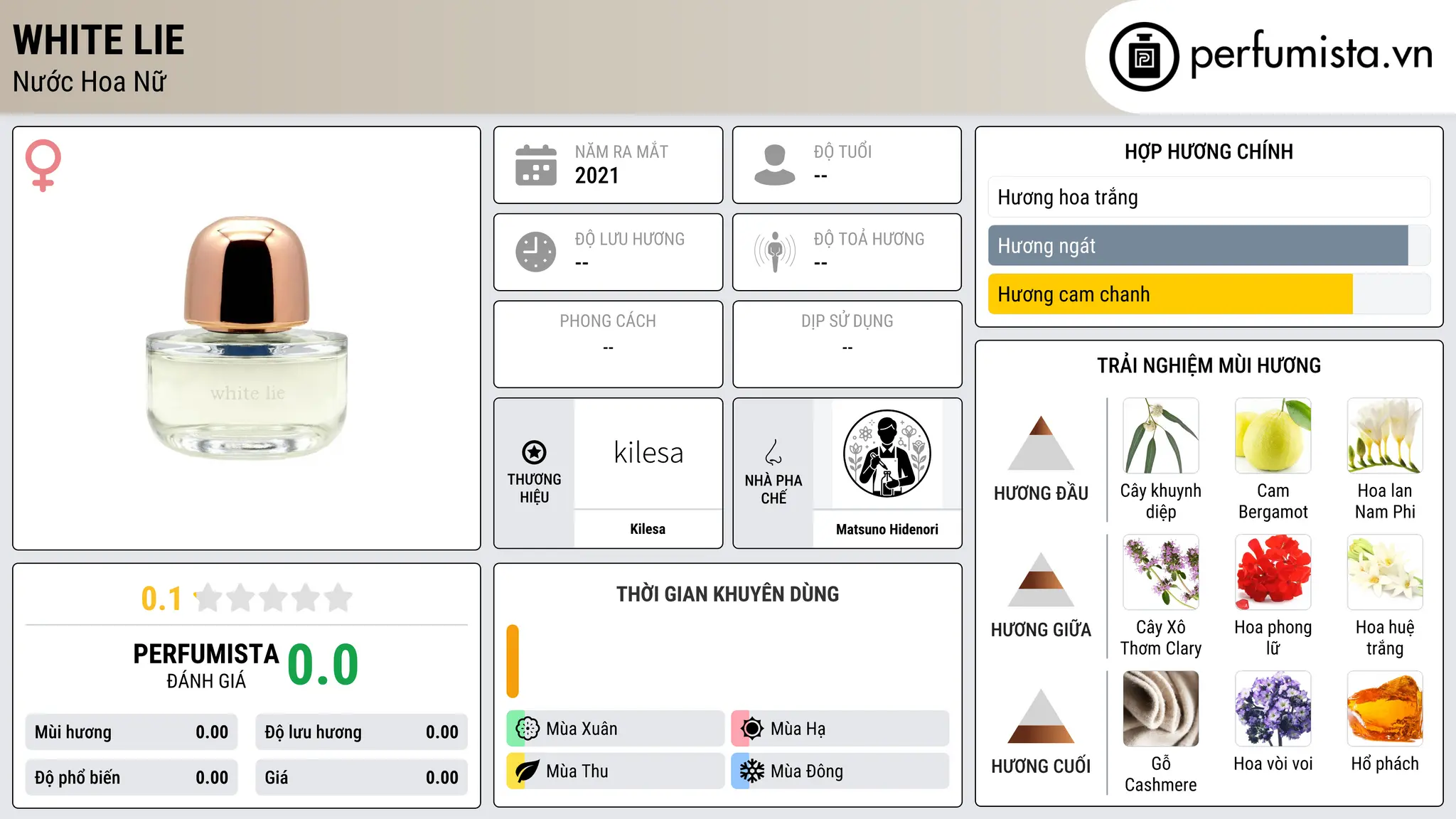Click the orange recommended-time bar

pyautogui.click(x=513, y=661)
